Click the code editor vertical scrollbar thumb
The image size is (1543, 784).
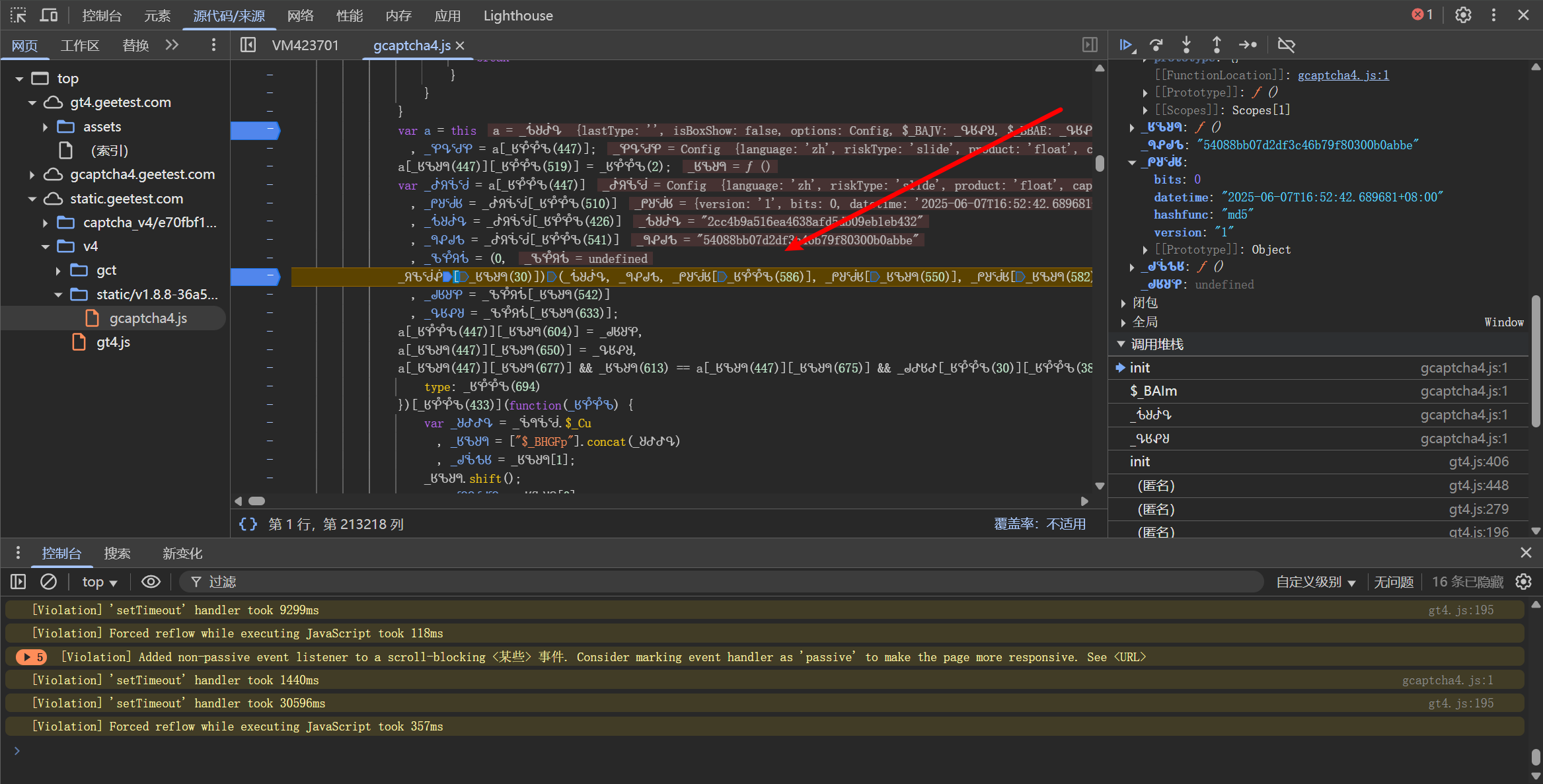pos(1100,162)
